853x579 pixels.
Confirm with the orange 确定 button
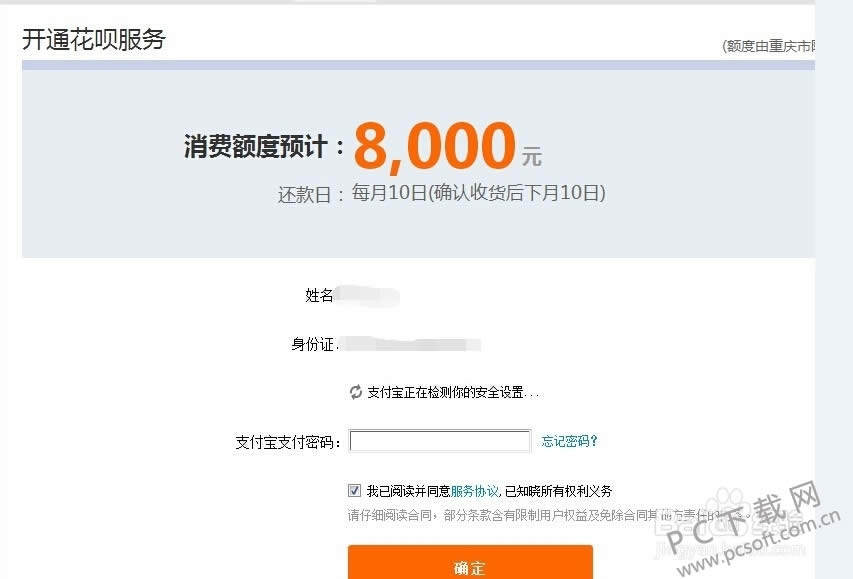click(470, 563)
